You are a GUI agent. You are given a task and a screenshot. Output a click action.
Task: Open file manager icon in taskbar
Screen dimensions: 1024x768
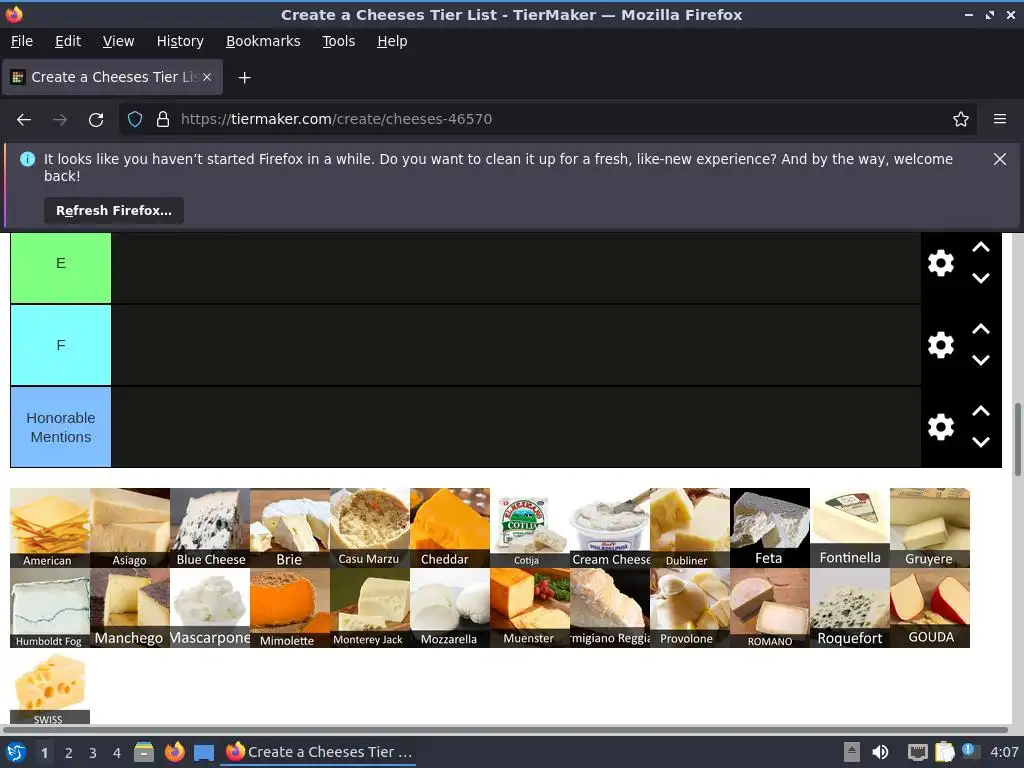144,752
